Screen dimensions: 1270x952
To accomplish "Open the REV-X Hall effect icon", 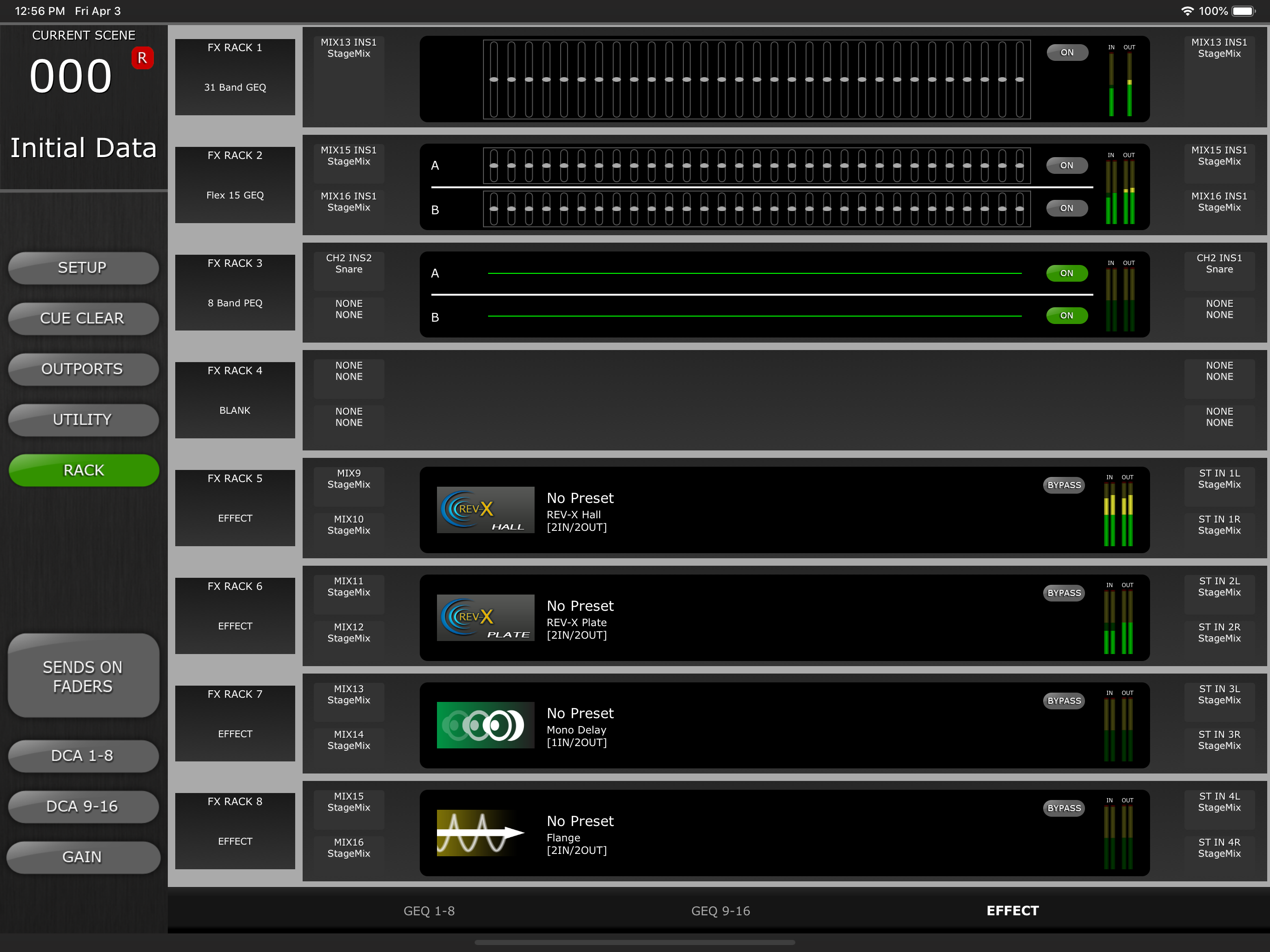I will point(485,510).
